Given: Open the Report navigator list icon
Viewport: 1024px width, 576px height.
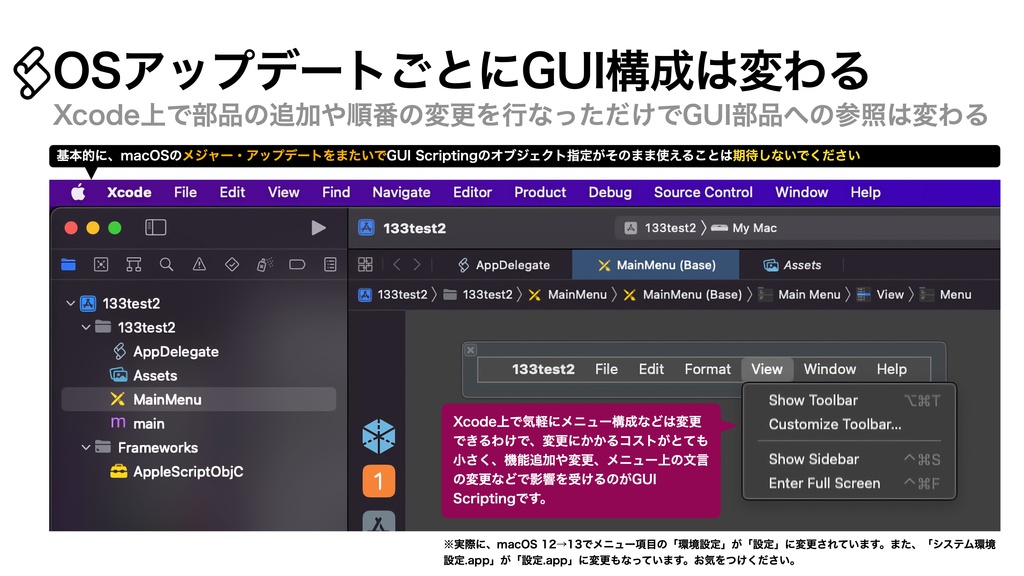Looking at the screenshot, I should click(x=329, y=263).
